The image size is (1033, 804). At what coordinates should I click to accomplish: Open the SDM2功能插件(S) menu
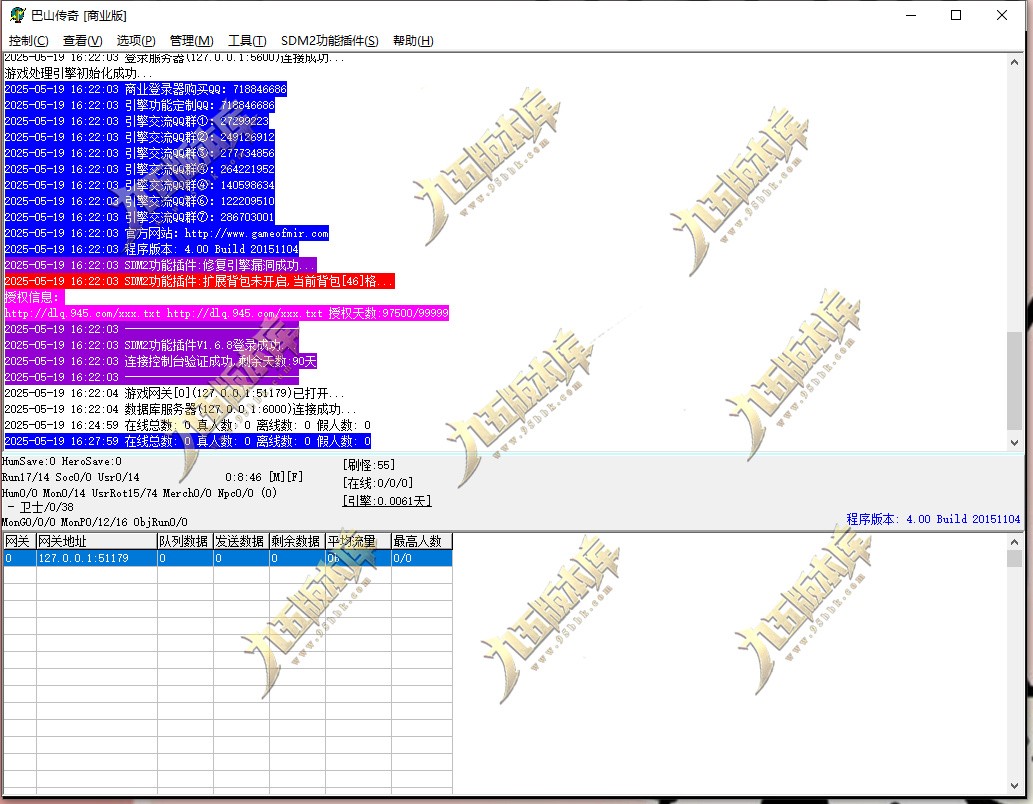(329, 41)
